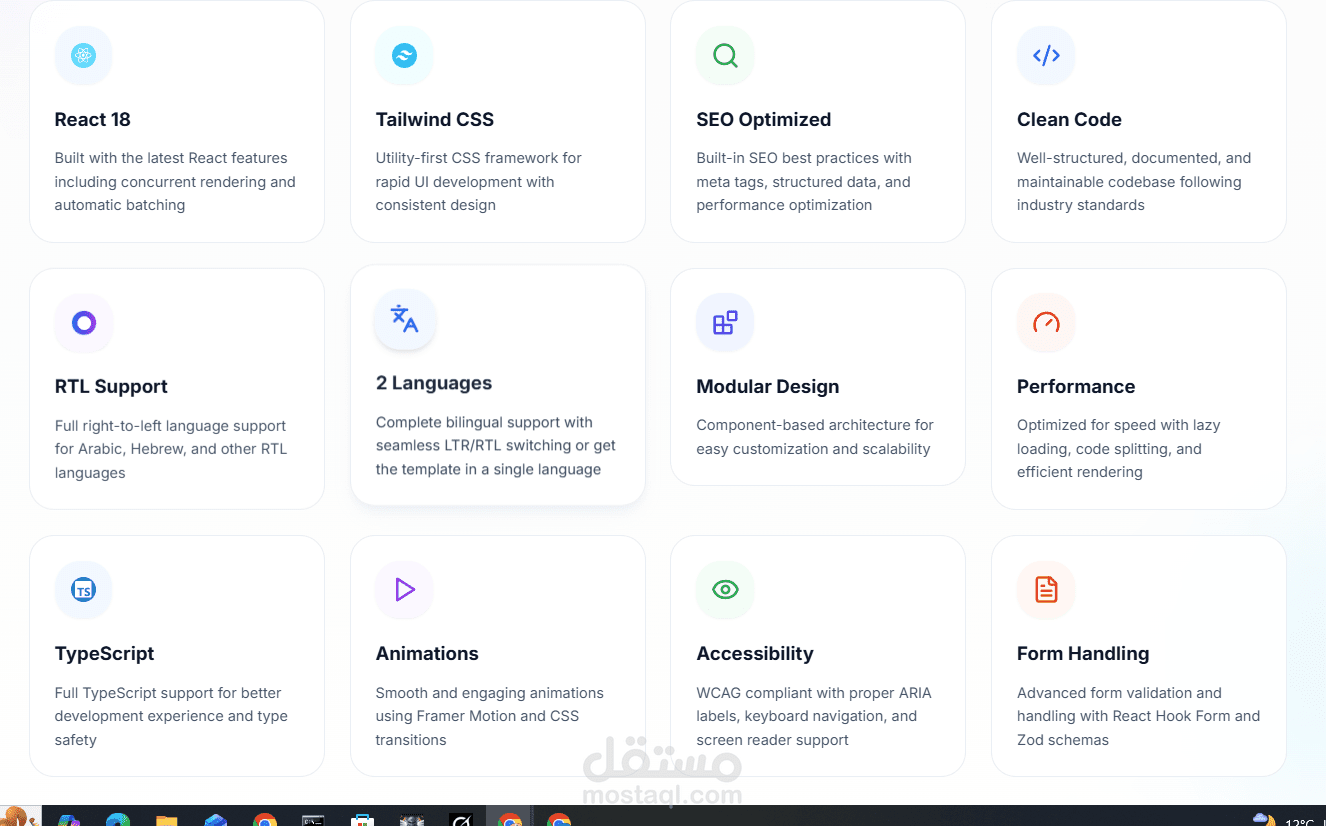Open the terminal icon in the taskbar
Viewport: 1326px width, 826px height.
313,821
